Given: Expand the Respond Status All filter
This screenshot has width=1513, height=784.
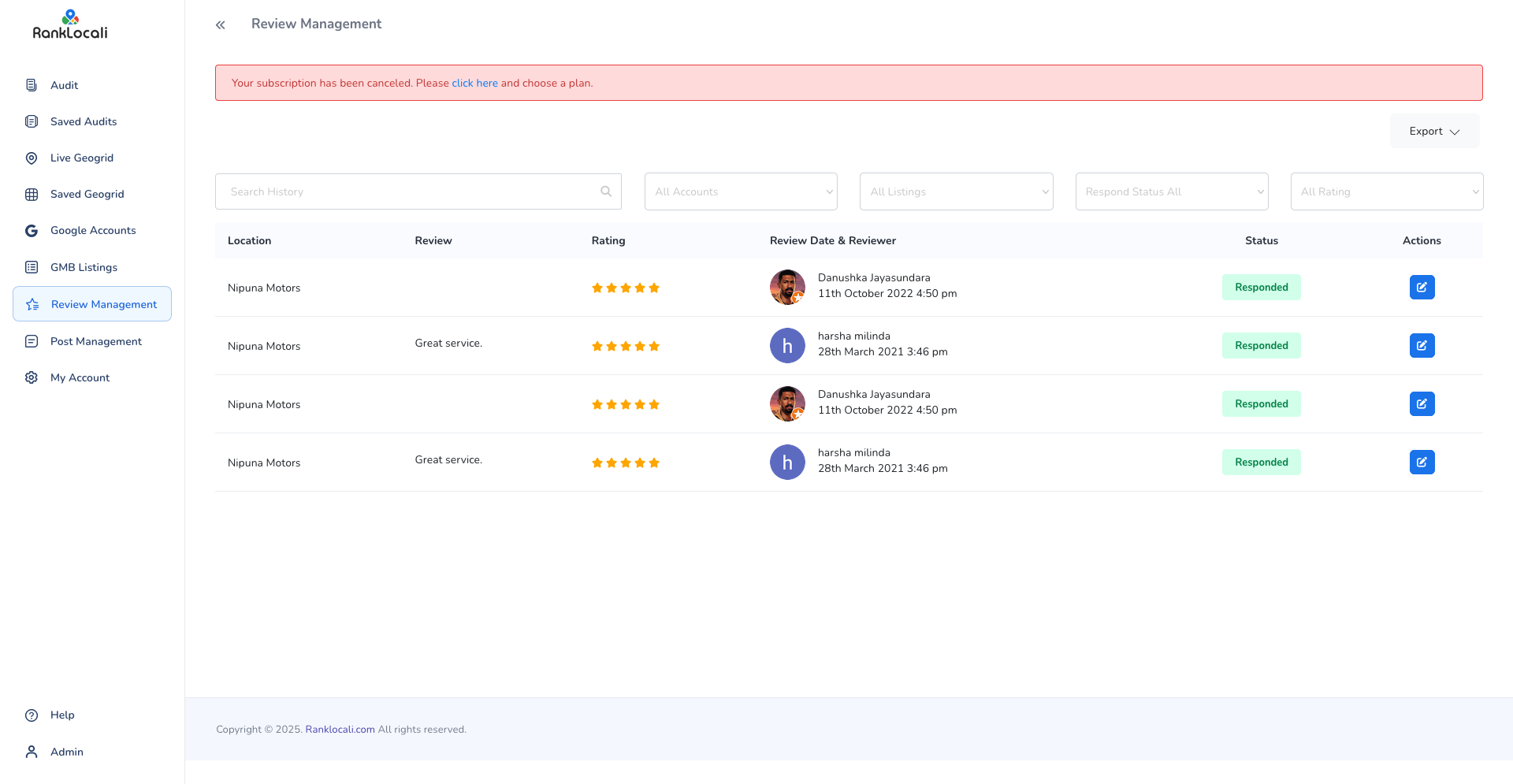Looking at the screenshot, I should pos(1172,191).
